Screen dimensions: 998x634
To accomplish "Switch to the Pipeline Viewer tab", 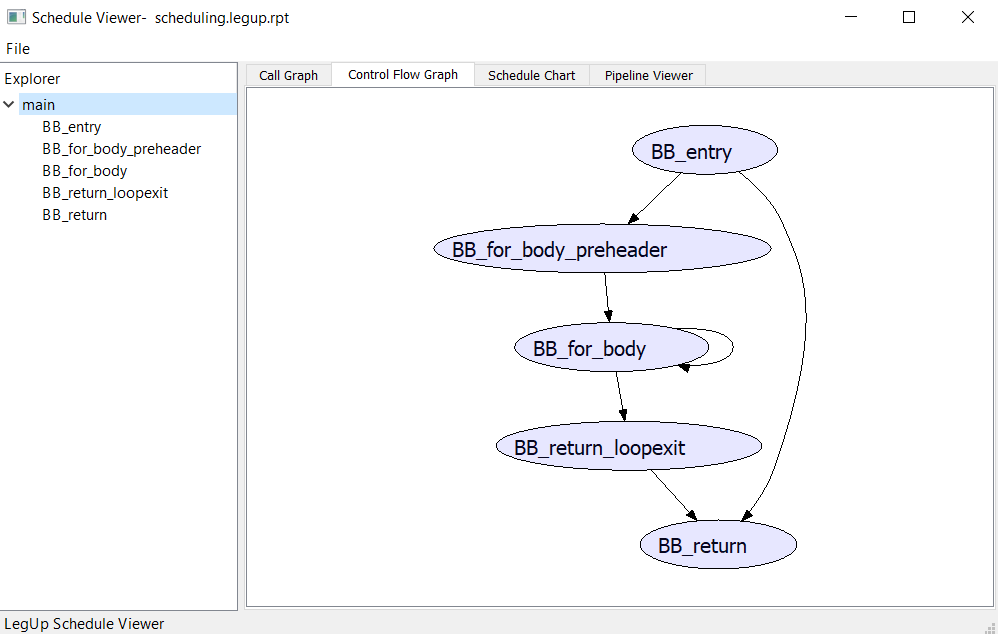I will (648, 75).
